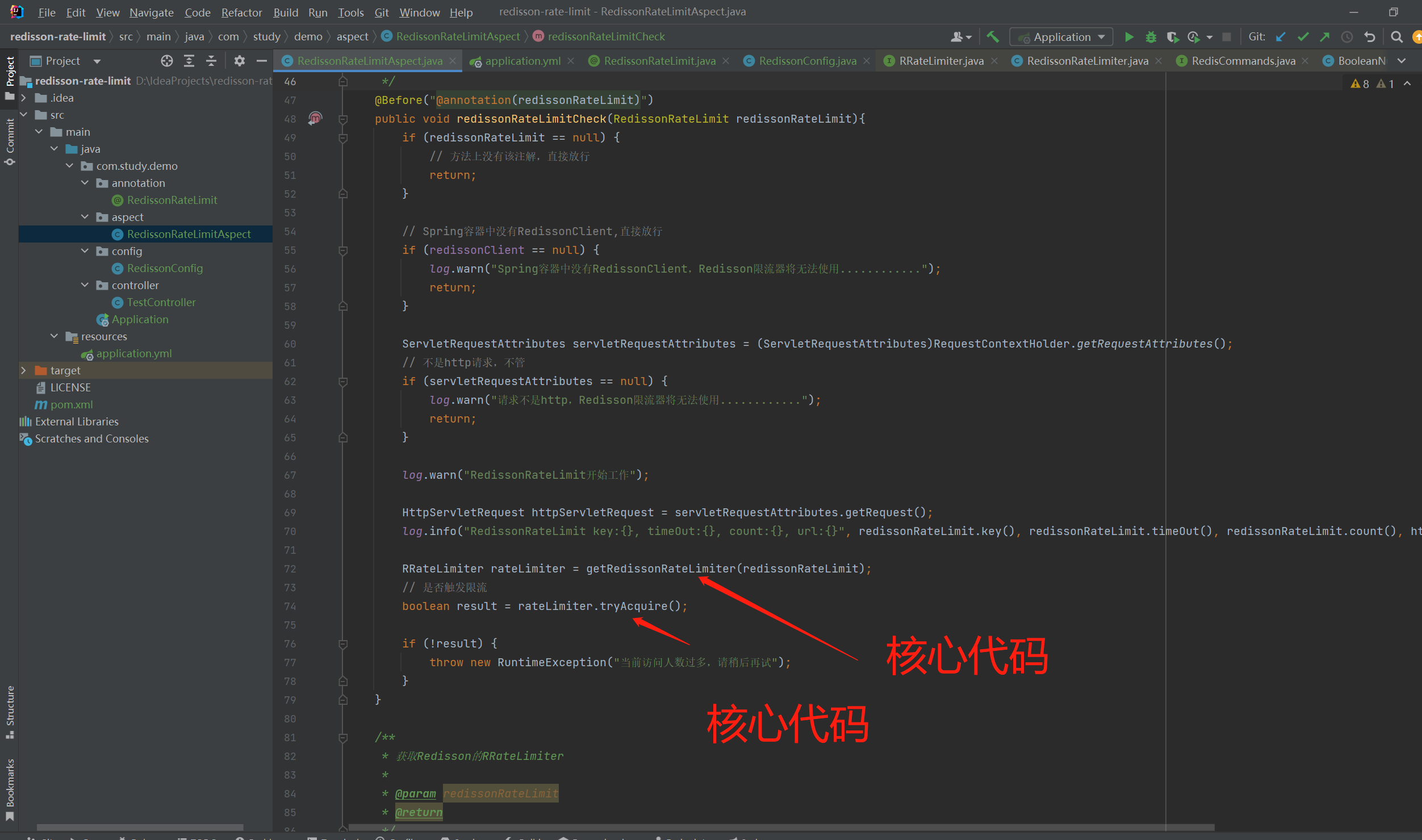1422x840 pixels.
Task: Expand the target folder
Action: pyautogui.click(x=24, y=370)
